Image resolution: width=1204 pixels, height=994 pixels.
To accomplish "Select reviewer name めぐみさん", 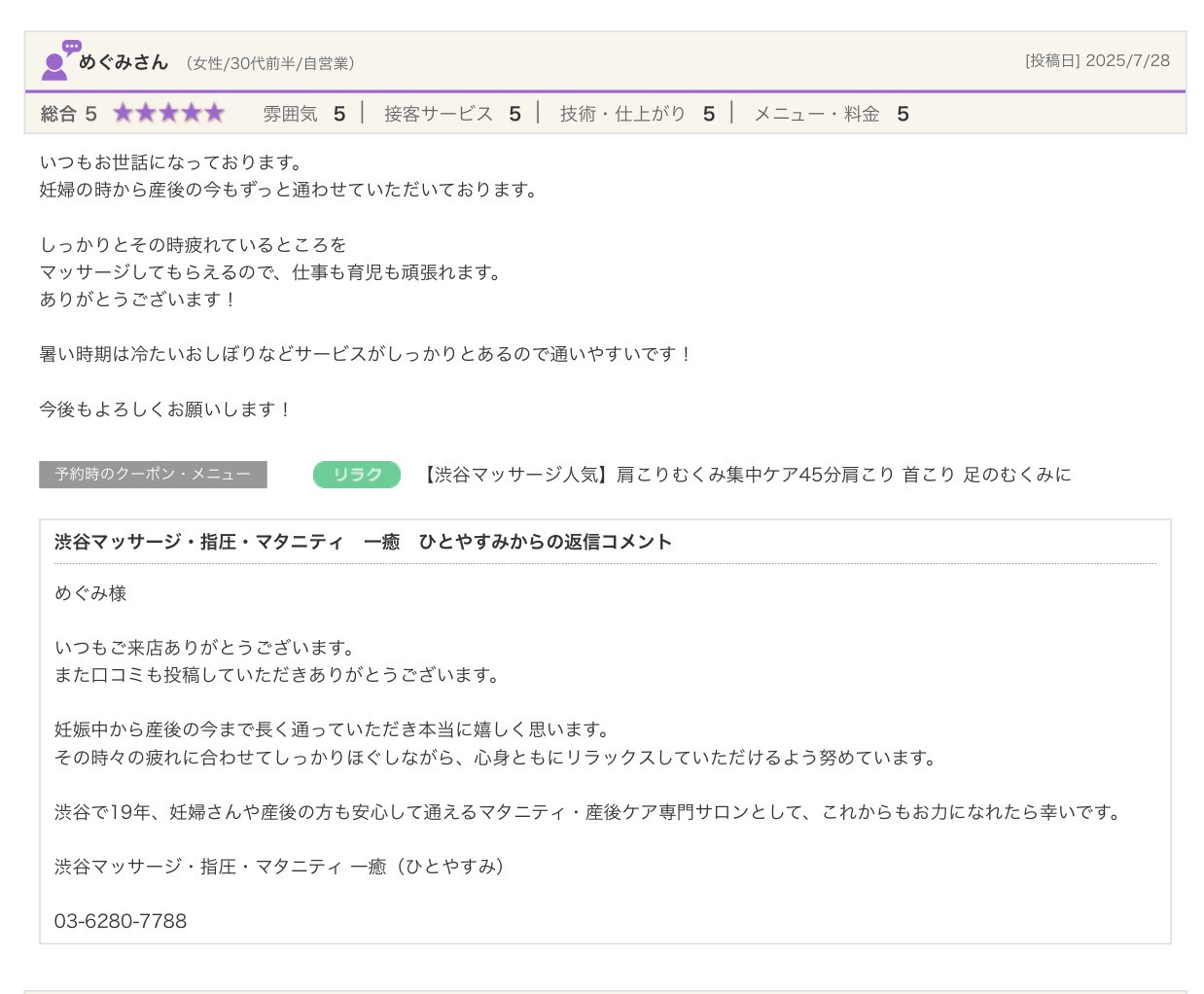I will click(x=124, y=62).
